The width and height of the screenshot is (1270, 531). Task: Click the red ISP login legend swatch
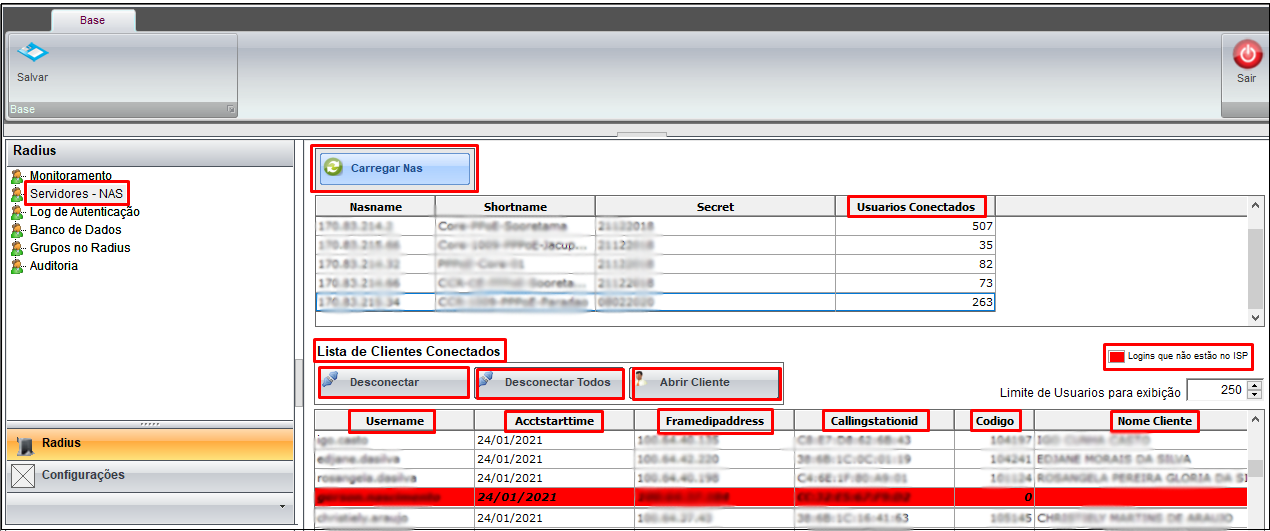(1115, 356)
